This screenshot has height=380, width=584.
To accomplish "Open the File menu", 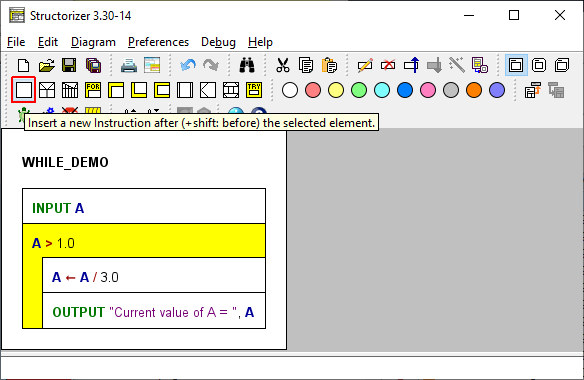I will pyautogui.click(x=16, y=42).
